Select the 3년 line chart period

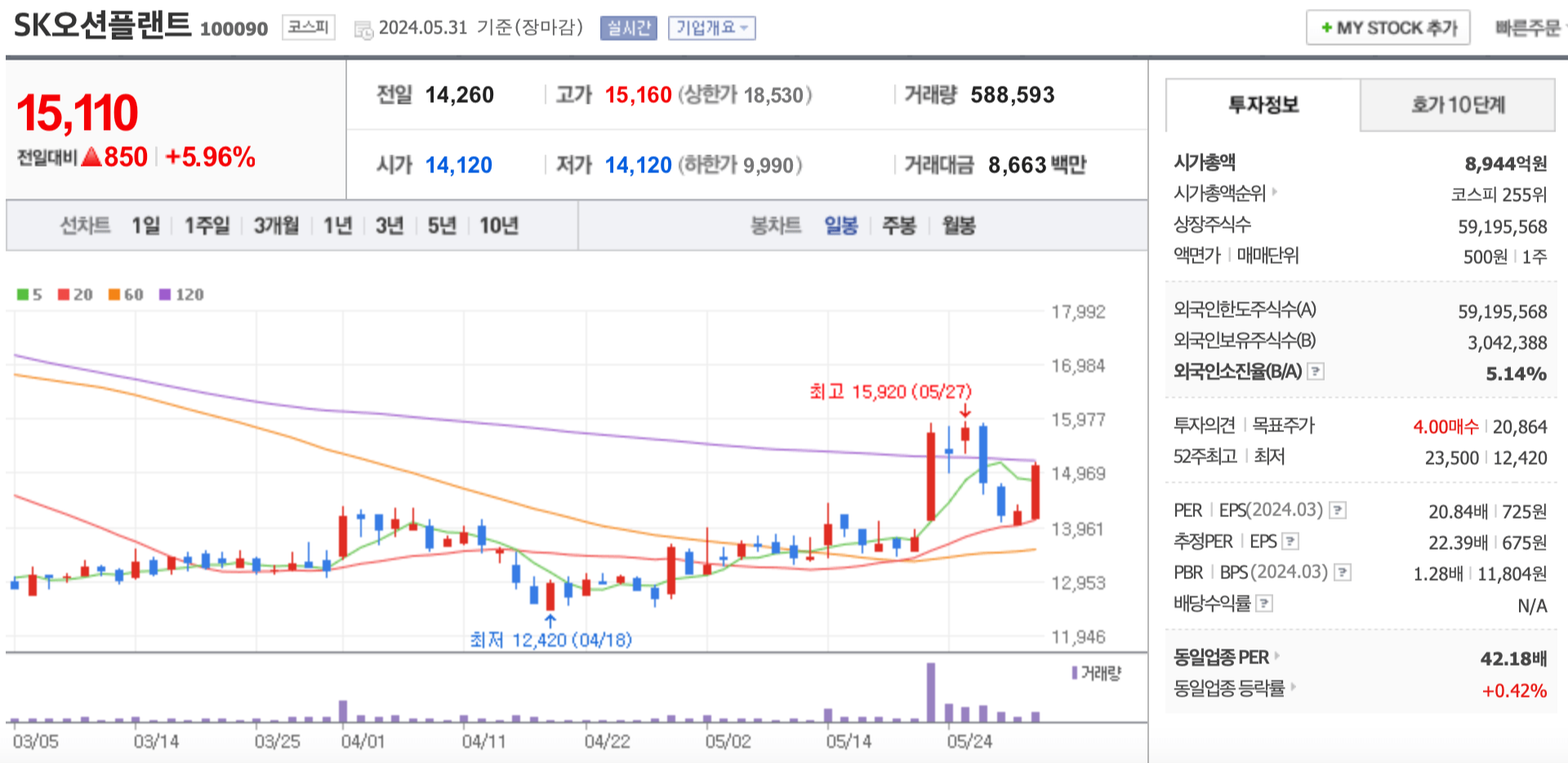390,225
